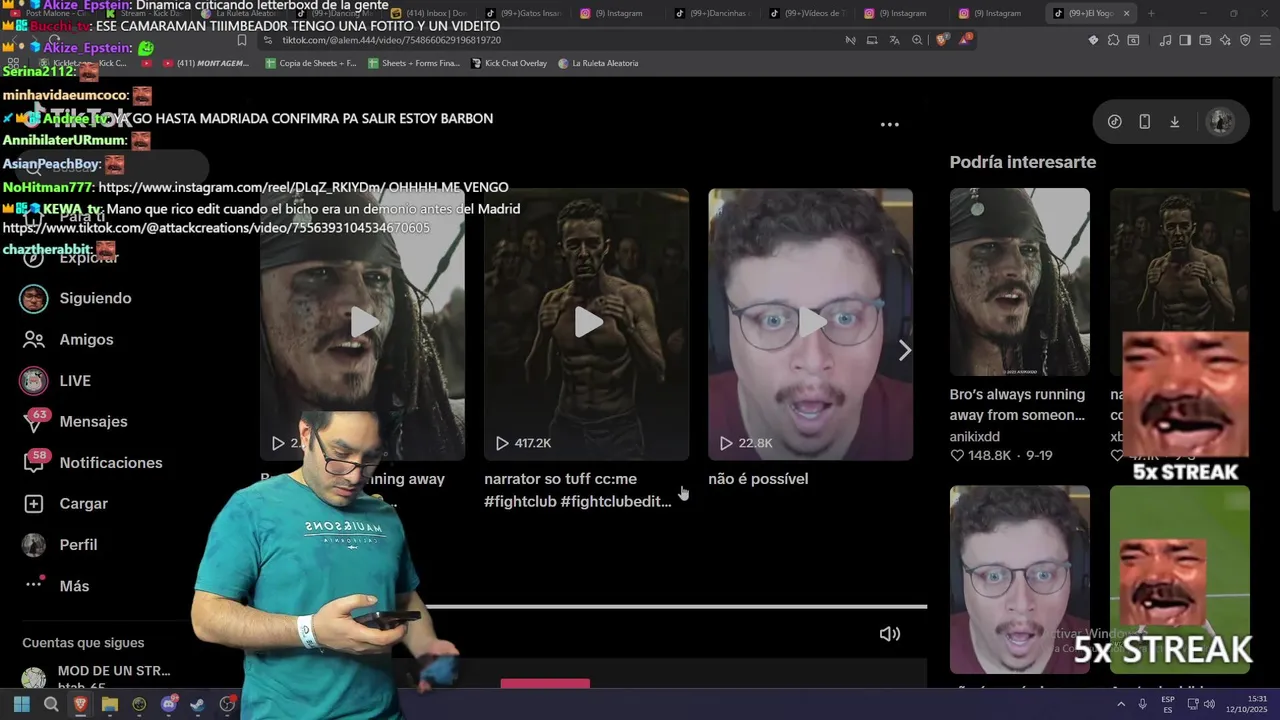The height and width of the screenshot is (720, 1280).
Task: Open the profile avatar in top right
Action: 1220,121
